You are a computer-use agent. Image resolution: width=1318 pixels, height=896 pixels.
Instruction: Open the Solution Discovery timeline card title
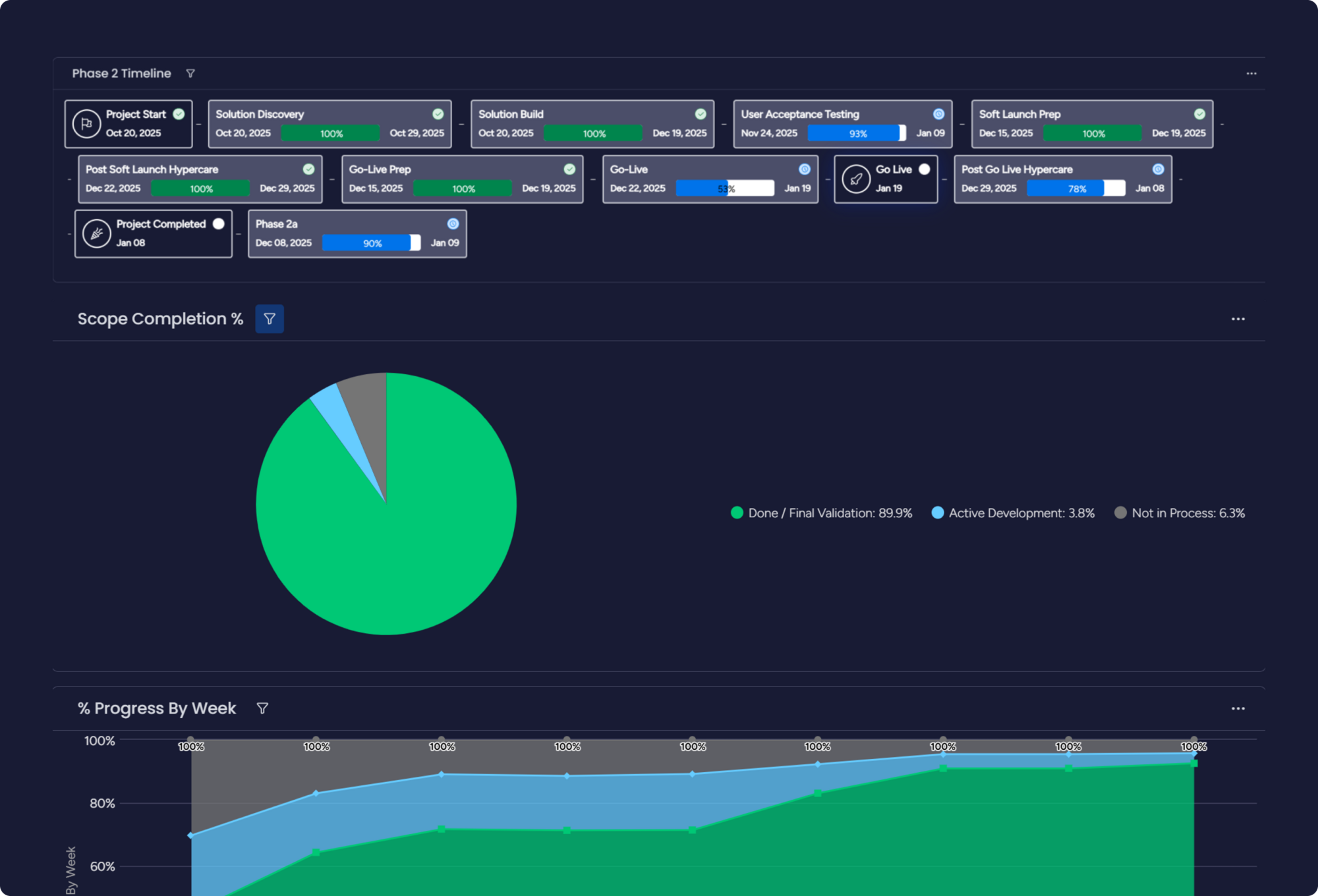point(260,114)
